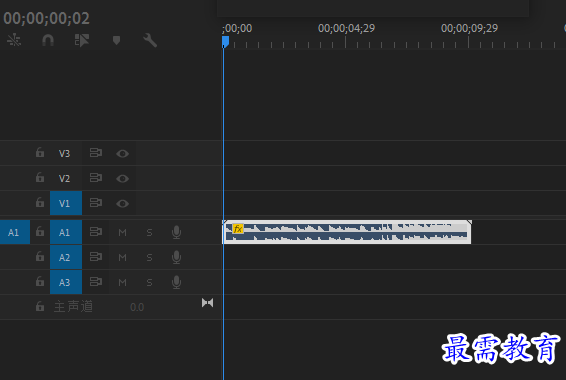Select the audio clip on track A1
566x380 pixels.
point(347,232)
